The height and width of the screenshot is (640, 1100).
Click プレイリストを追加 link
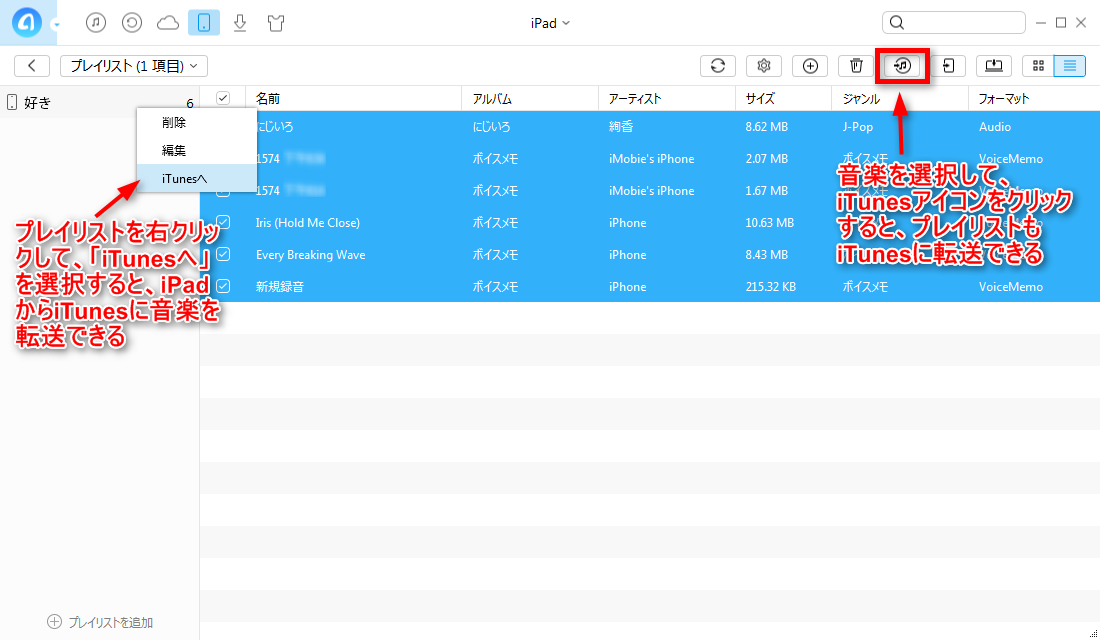coord(110,622)
